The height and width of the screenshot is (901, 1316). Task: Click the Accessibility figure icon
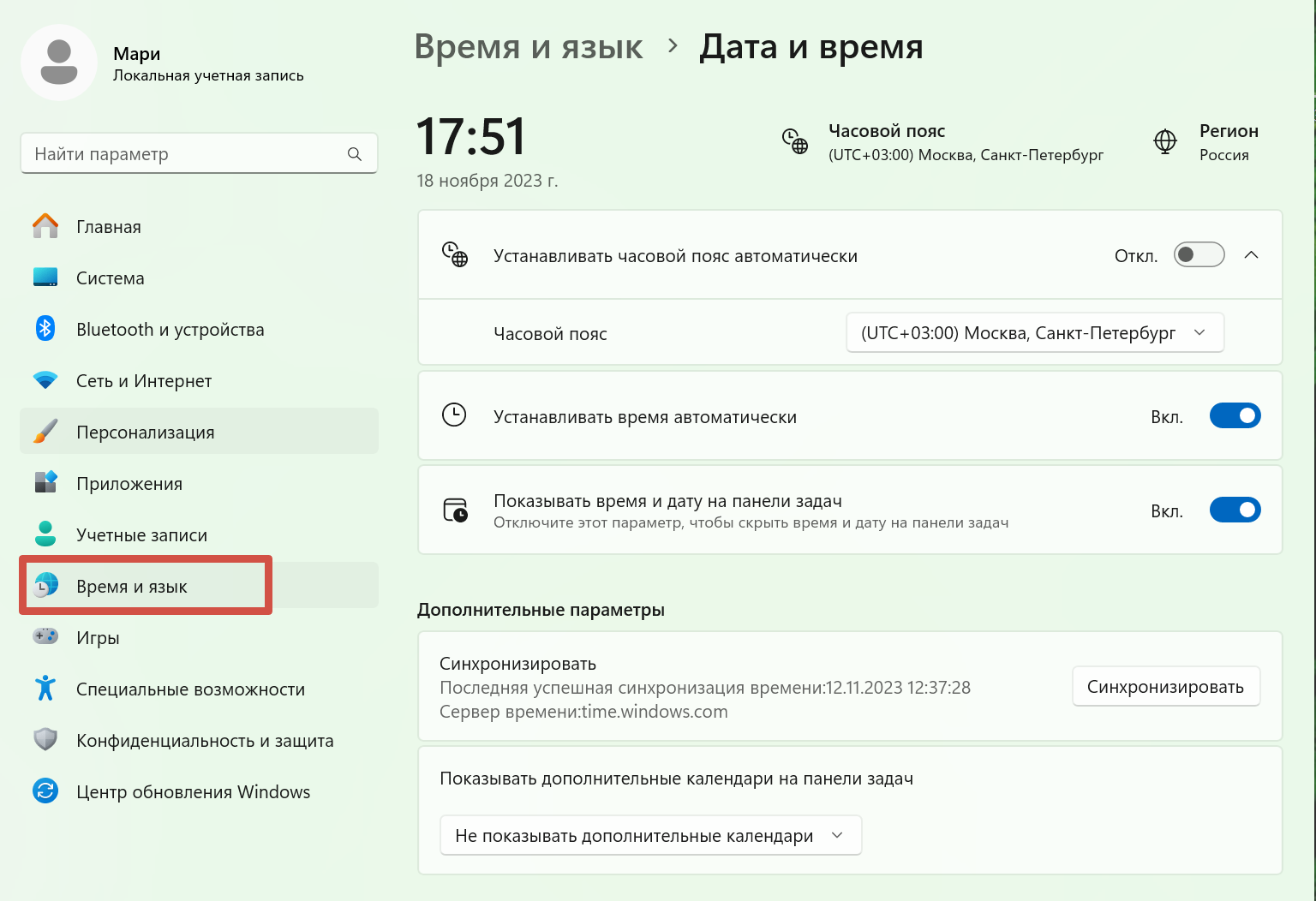click(45, 689)
